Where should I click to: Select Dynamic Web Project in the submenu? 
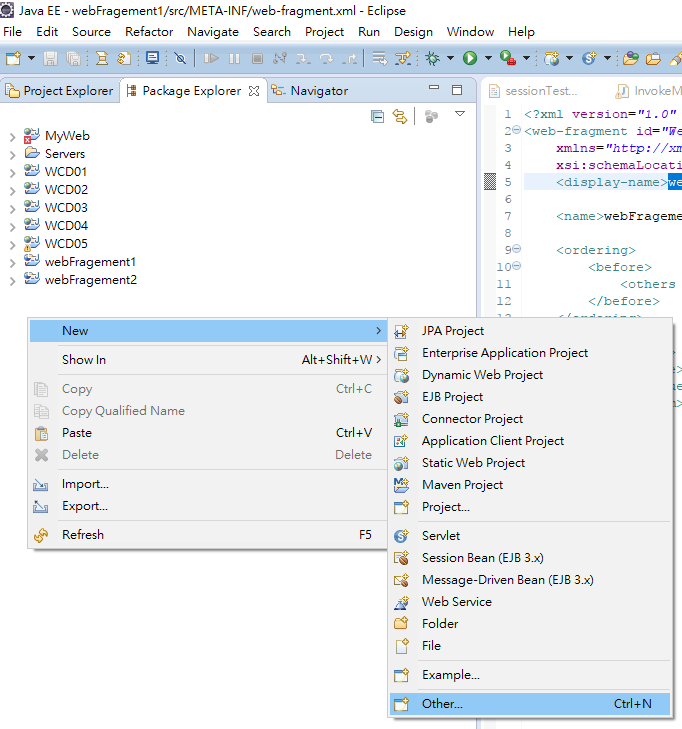point(530,375)
